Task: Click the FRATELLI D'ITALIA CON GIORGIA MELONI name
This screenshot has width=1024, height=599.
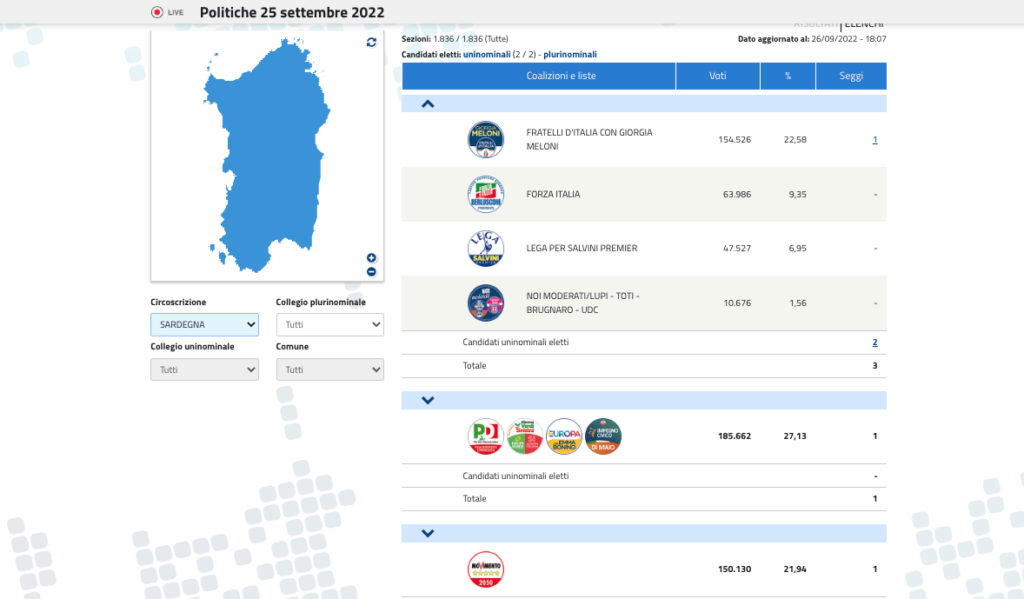Action: click(x=589, y=139)
